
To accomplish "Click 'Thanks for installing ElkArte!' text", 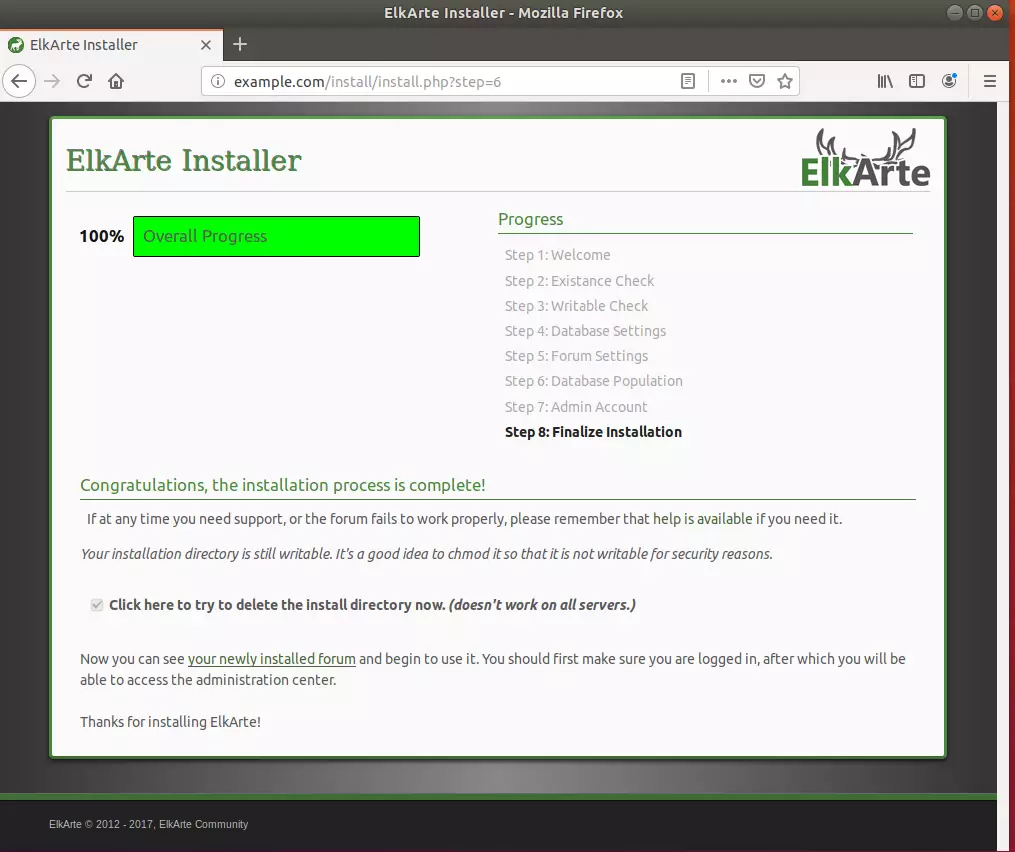I will [170, 722].
